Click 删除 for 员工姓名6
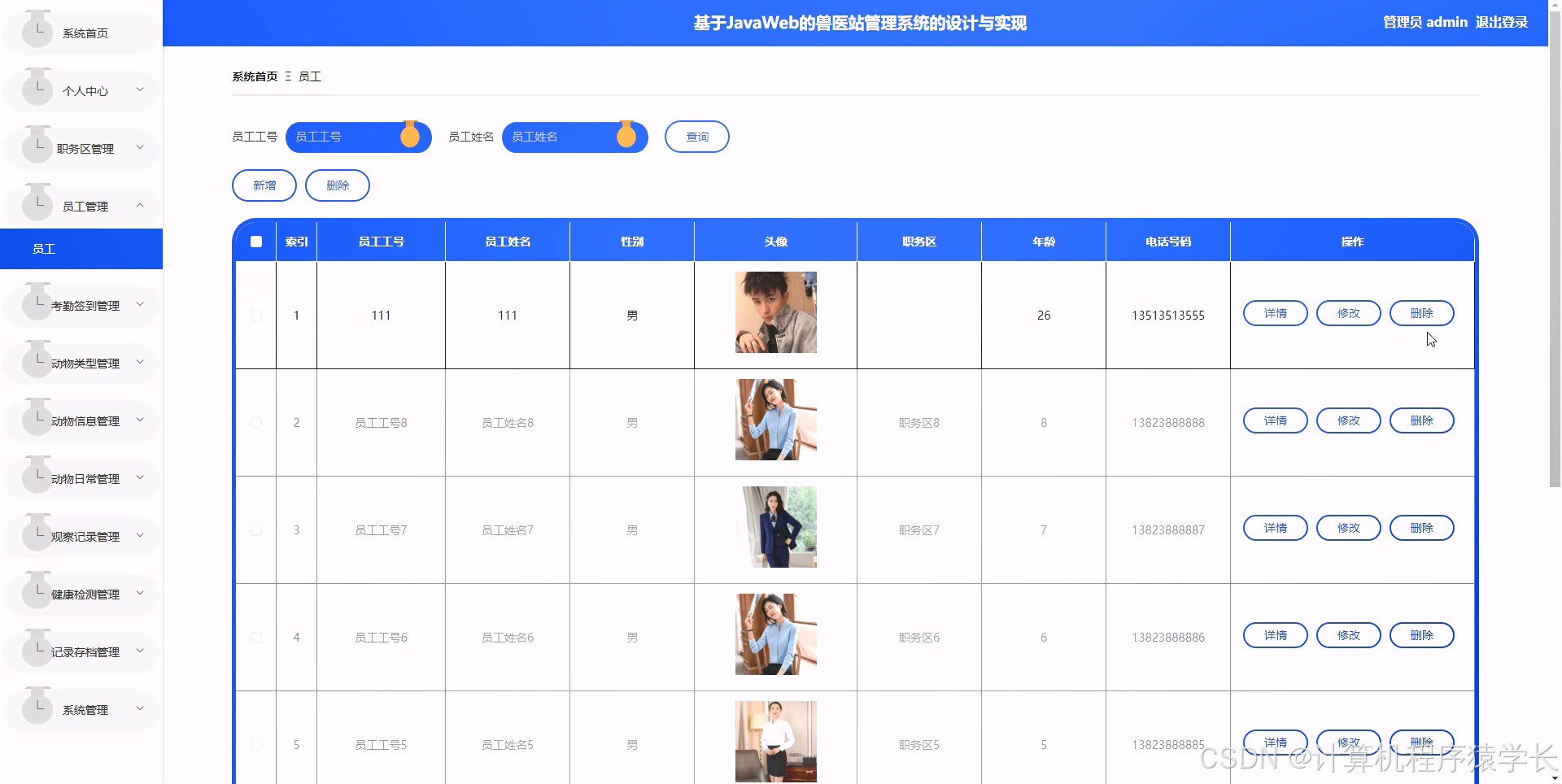1562x784 pixels. click(1422, 635)
